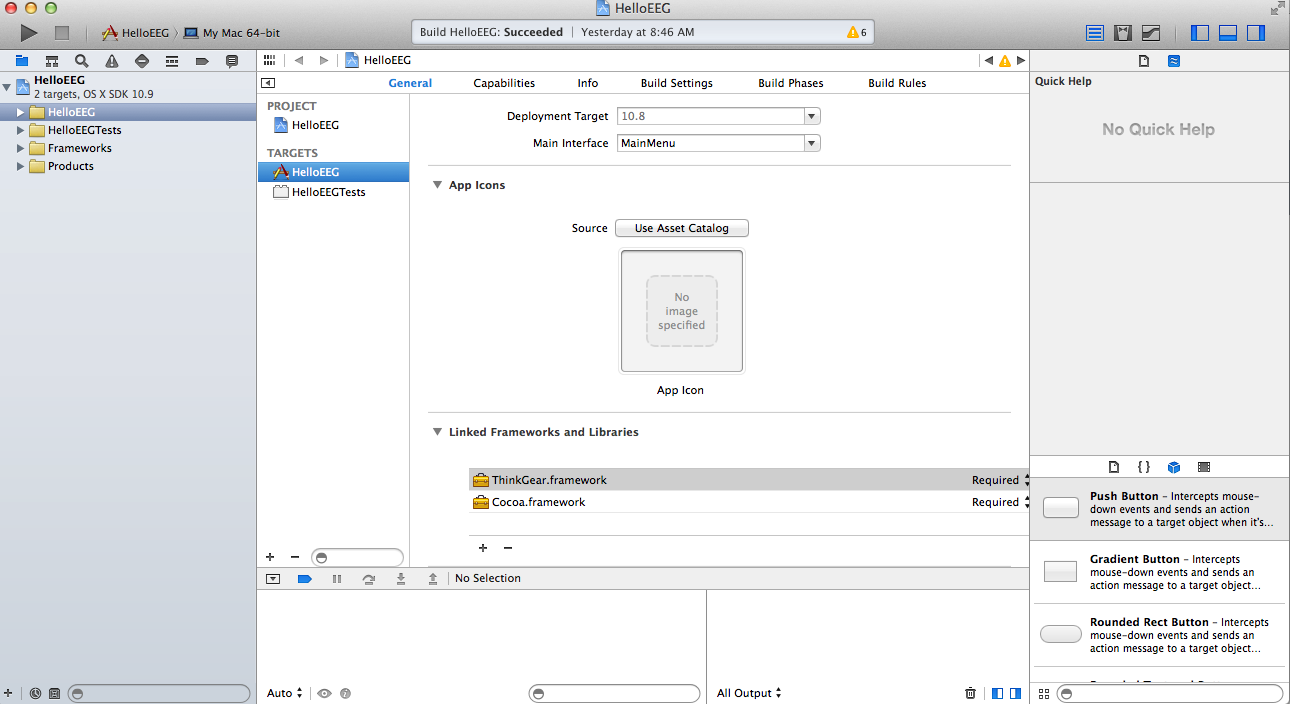
Task: Expand the HelloEEG folder in navigator
Action: pos(20,112)
